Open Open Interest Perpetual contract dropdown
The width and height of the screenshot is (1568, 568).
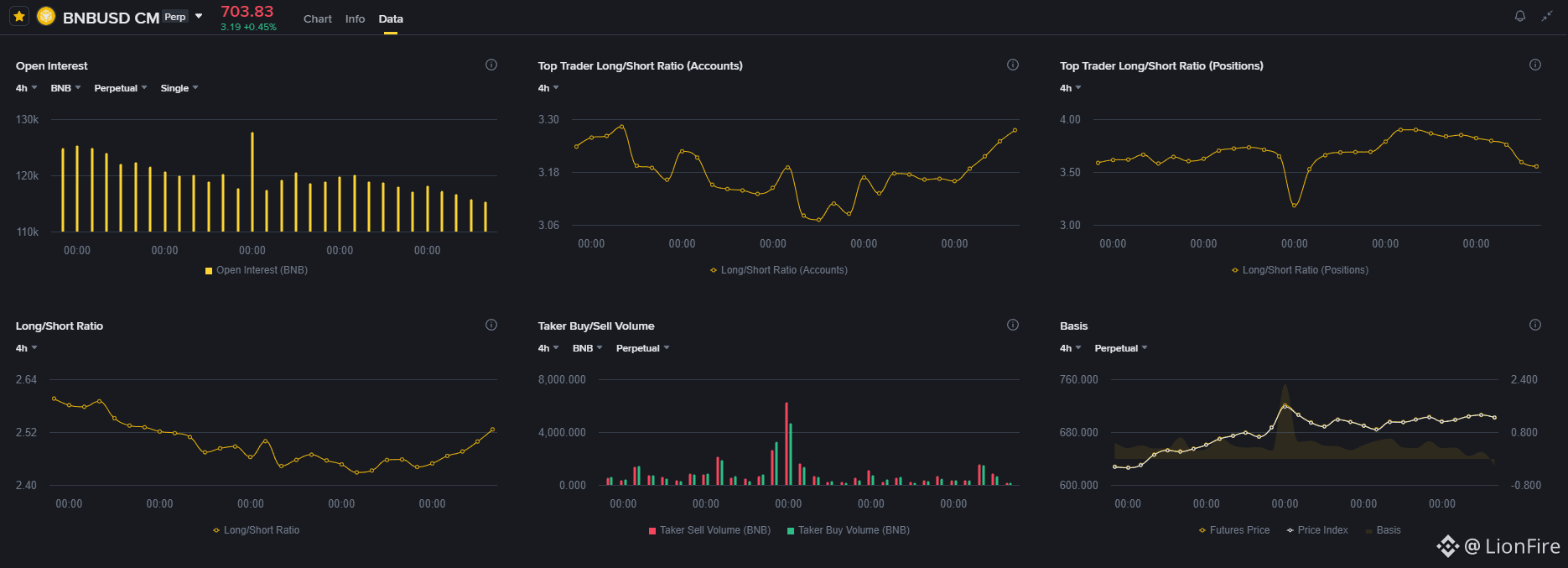click(120, 88)
